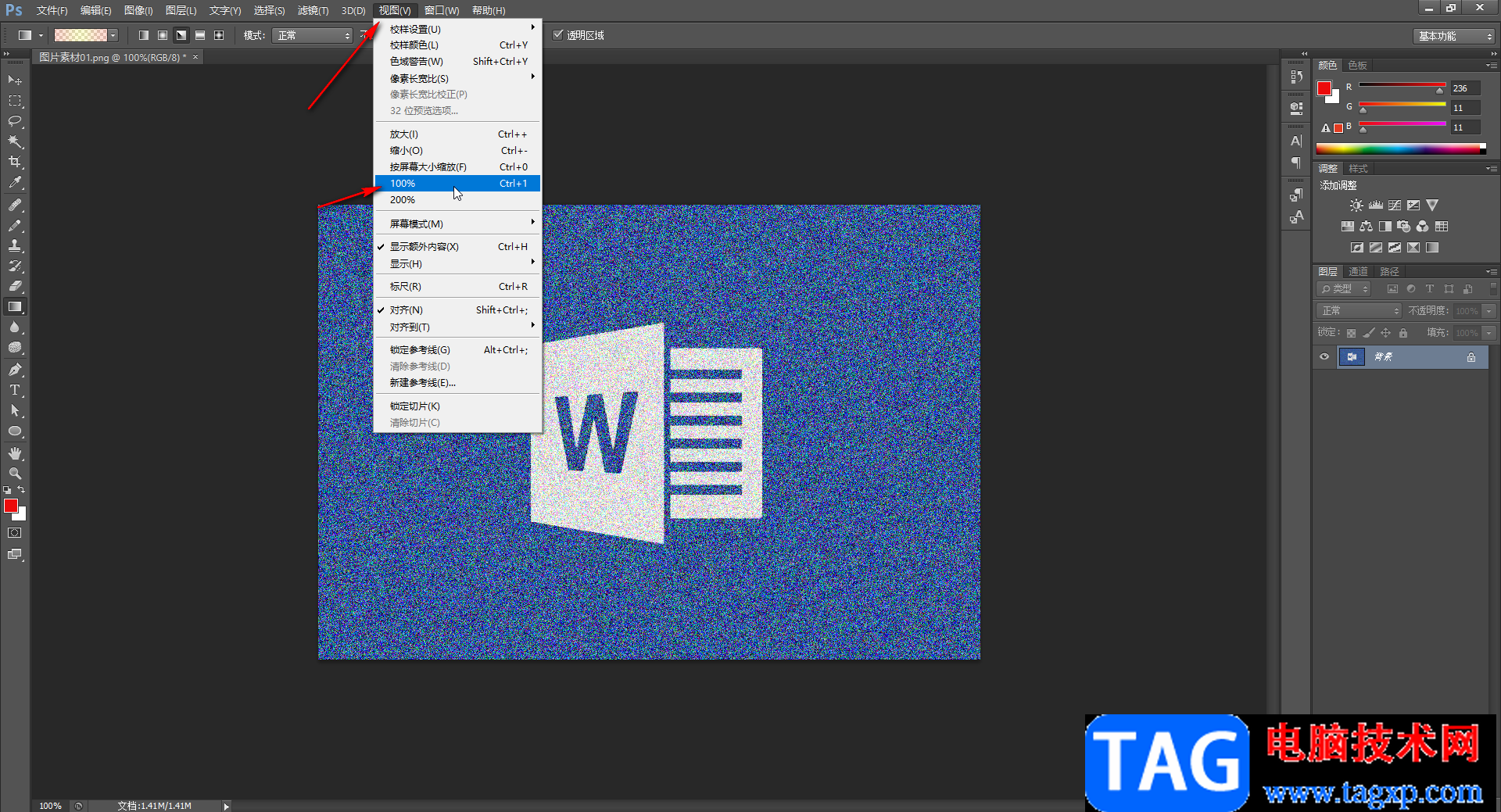Select the Blur tool
The height and width of the screenshot is (812, 1501).
pos(15,327)
